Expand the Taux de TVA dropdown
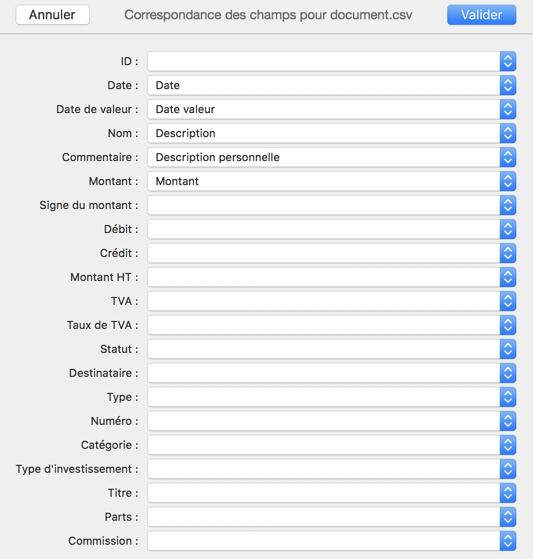 [x=332, y=325]
